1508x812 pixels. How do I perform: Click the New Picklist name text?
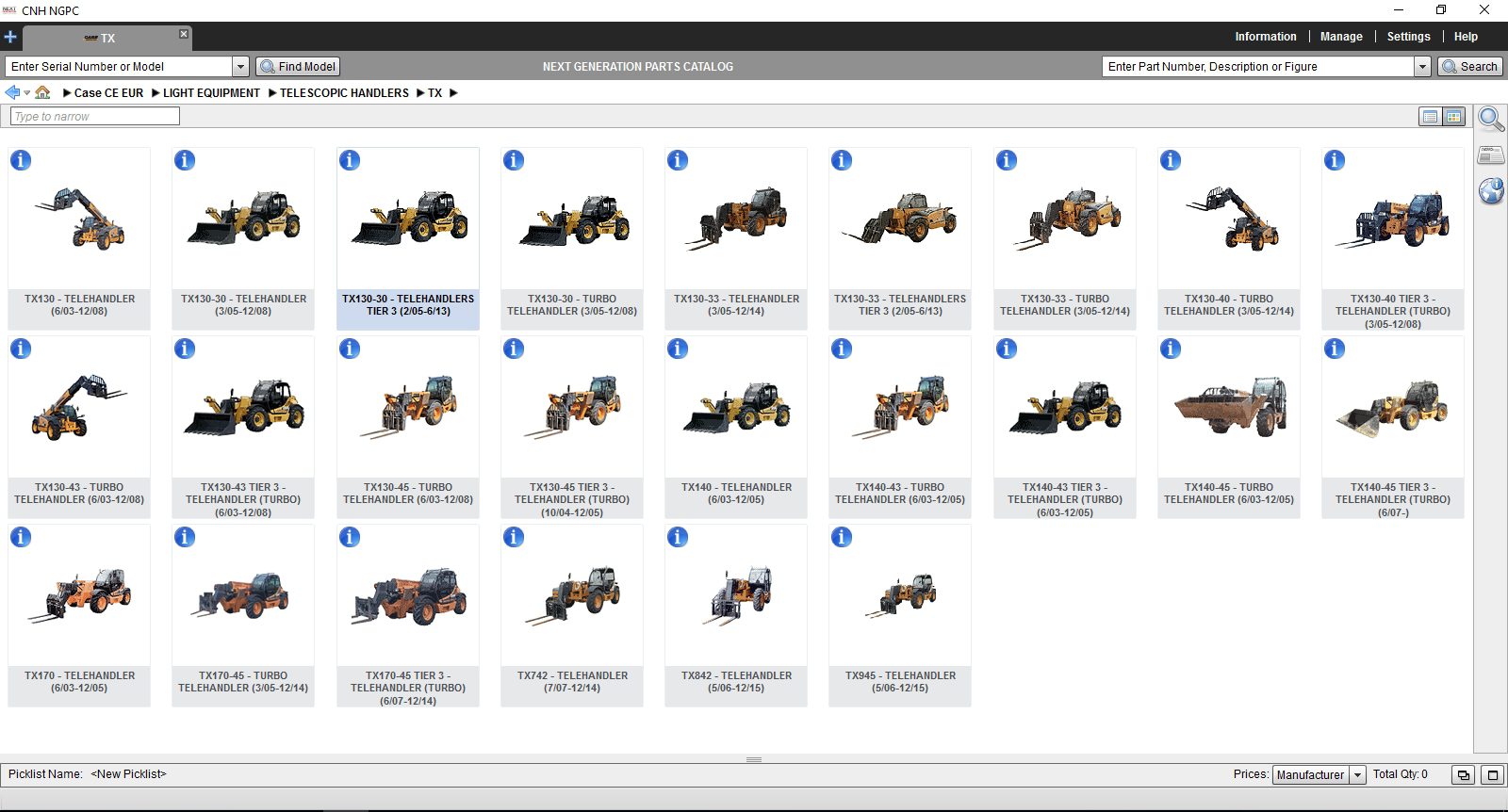pyautogui.click(x=128, y=774)
